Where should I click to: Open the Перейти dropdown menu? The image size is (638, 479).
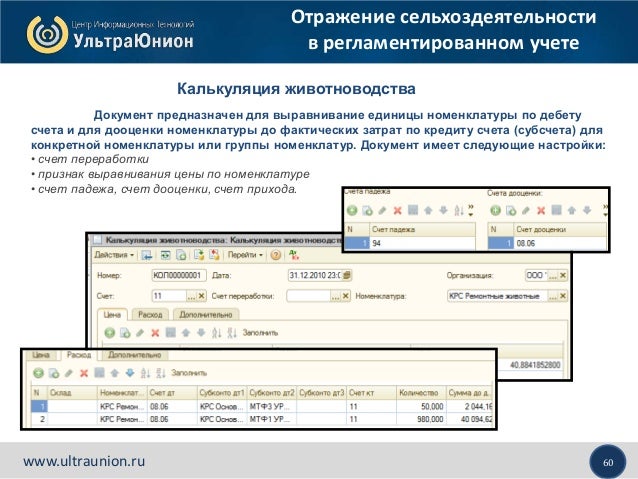(x=245, y=255)
